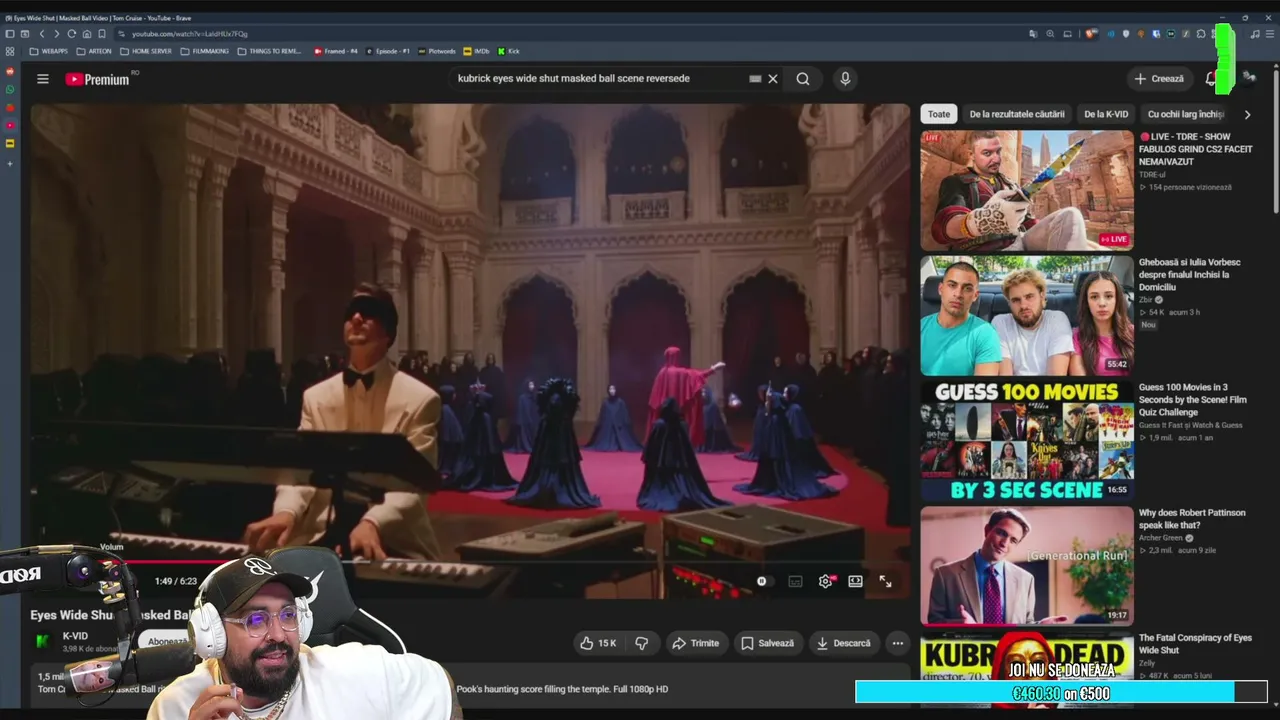Bookmark this page in Brave toolbar
The width and height of the screenshot is (1280, 720).
(x=102, y=34)
